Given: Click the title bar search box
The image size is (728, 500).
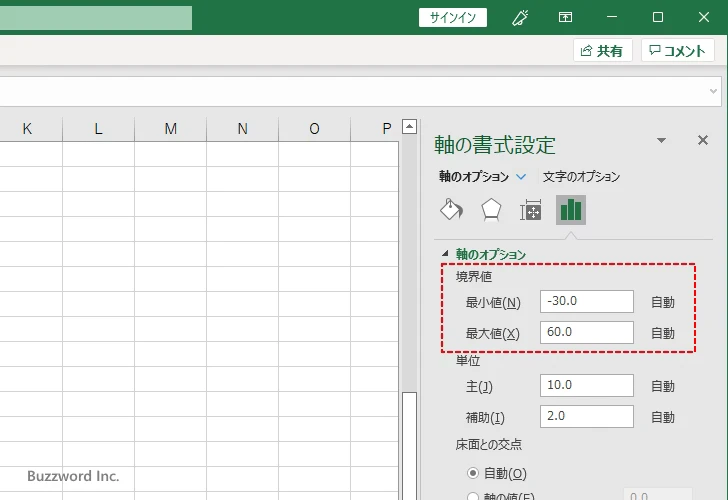Looking at the screenshot, I should [x=96, y=18].
